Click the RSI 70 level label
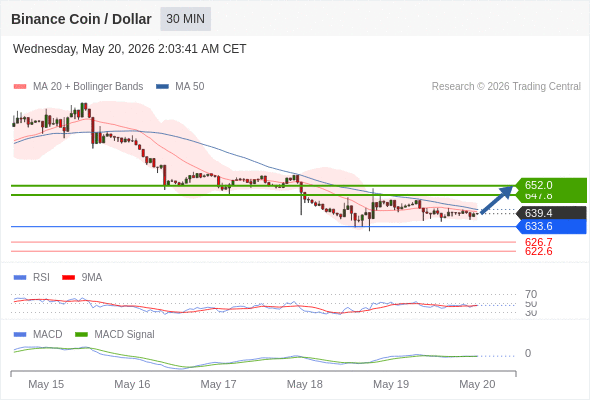The height and width of the screenshot is (400, 590). (531, 294)
